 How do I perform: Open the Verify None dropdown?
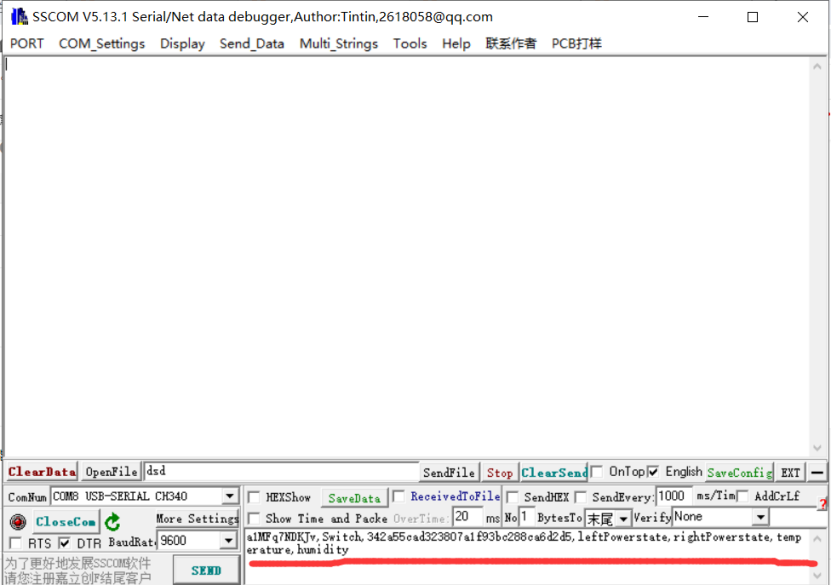[x=761, y=517]
